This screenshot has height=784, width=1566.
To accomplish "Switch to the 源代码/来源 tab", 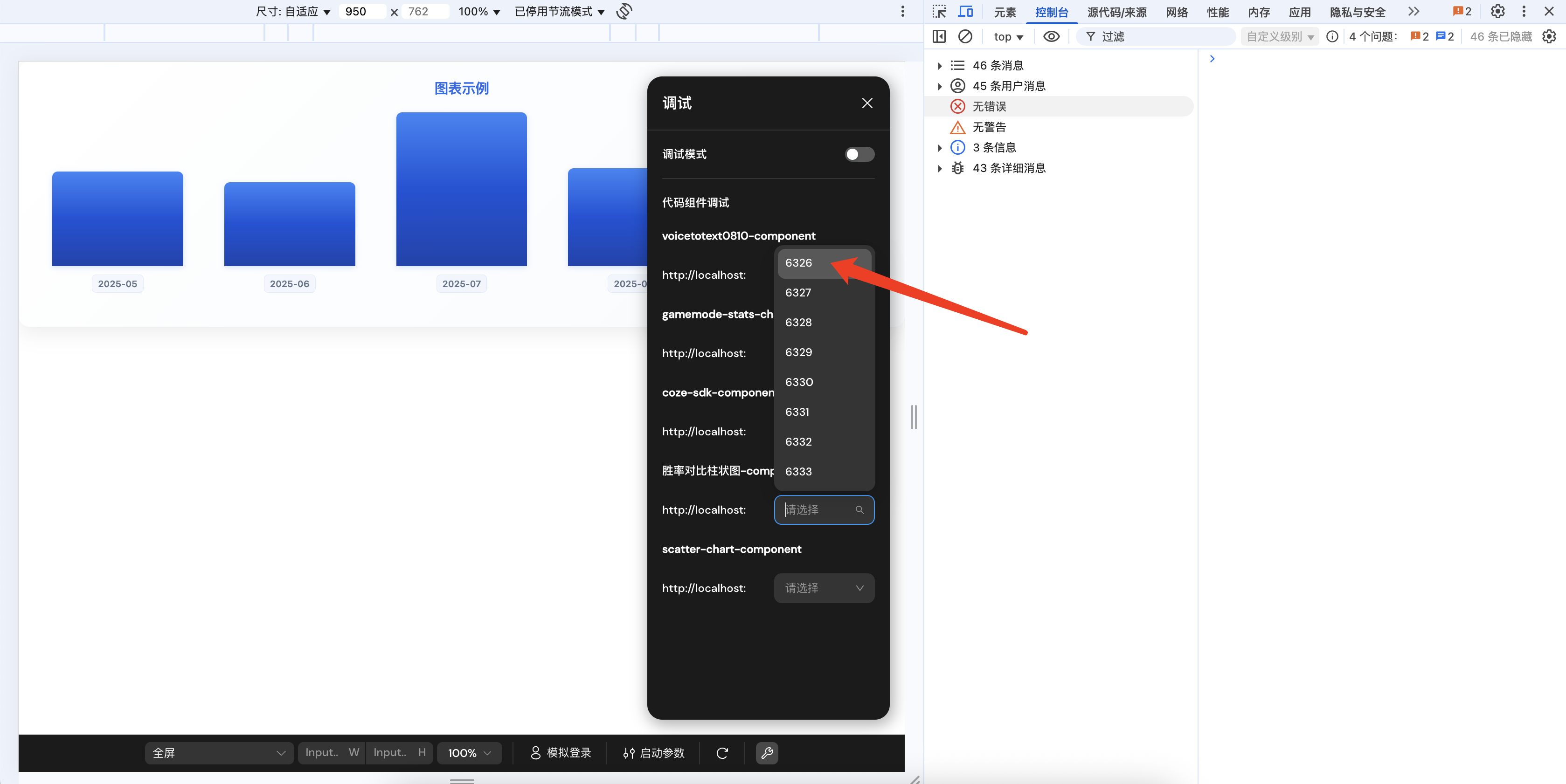I will pos(1117,12).
